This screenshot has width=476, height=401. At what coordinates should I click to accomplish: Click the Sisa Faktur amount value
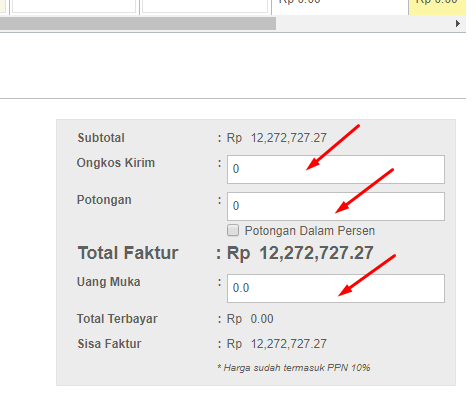[276, 344]
